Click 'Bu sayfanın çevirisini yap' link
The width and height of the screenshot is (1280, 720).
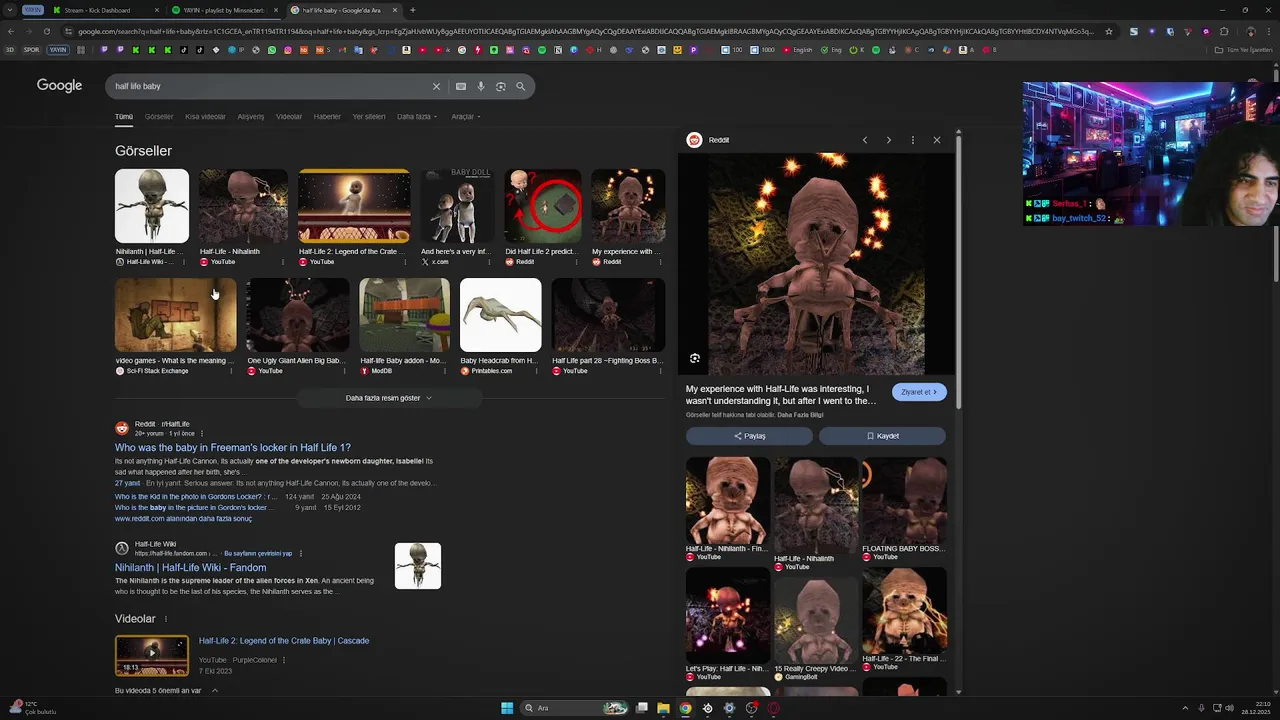(258, 553)
